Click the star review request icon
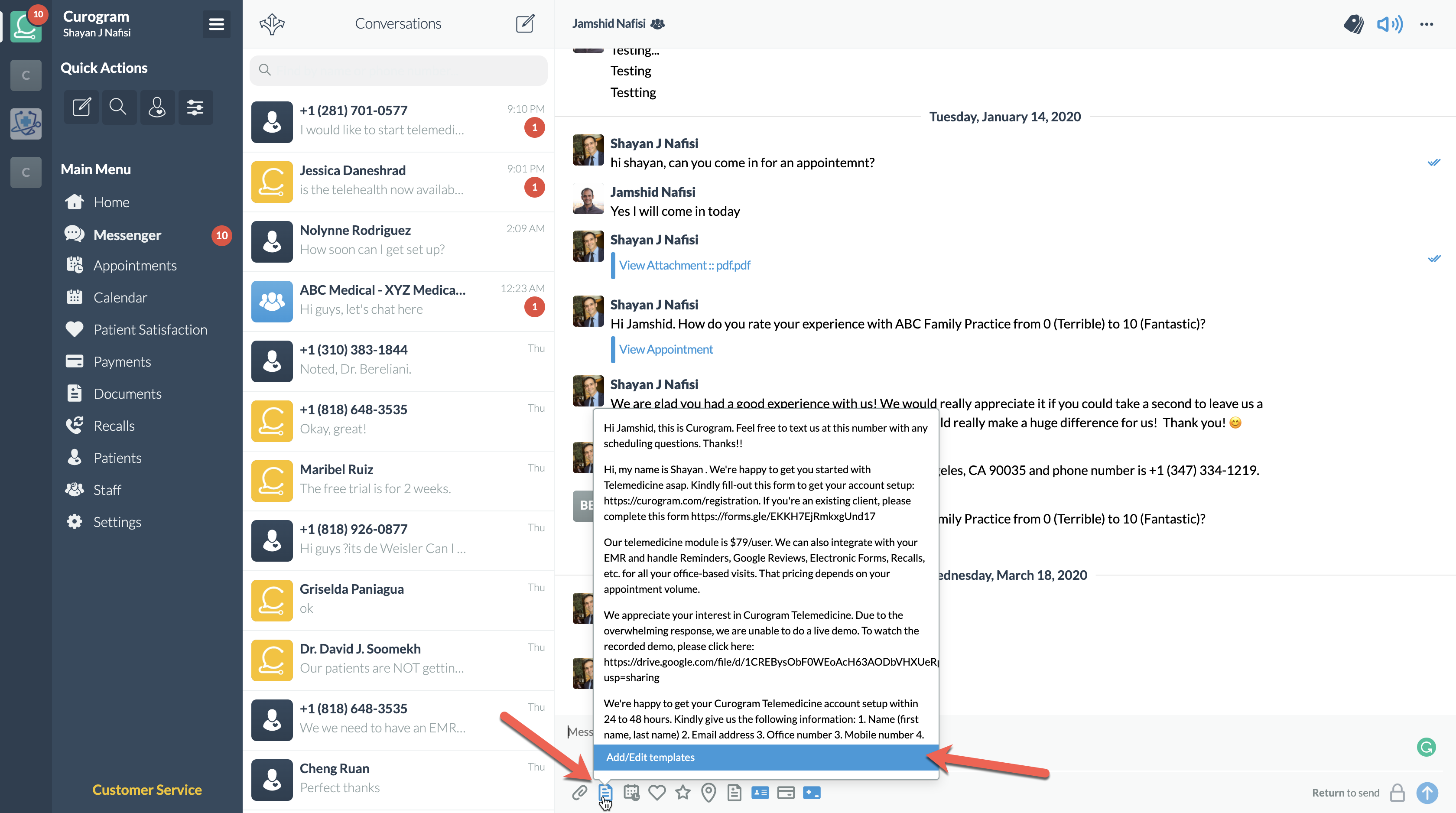1456x813 pixels. click(683, 793)
